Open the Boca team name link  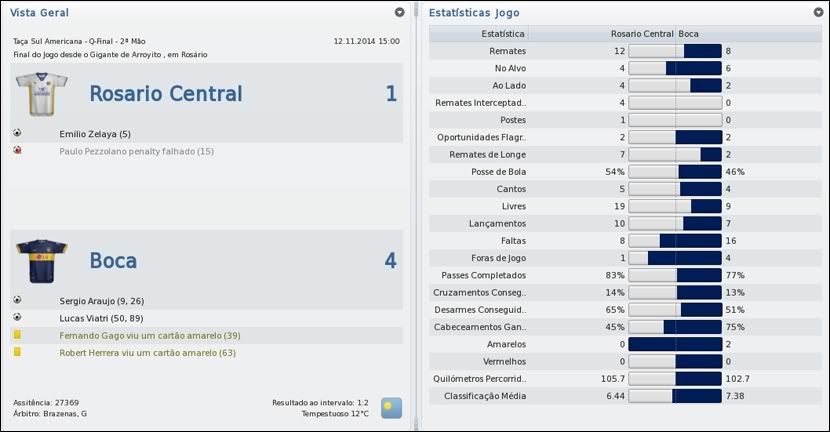click(113, 260)
